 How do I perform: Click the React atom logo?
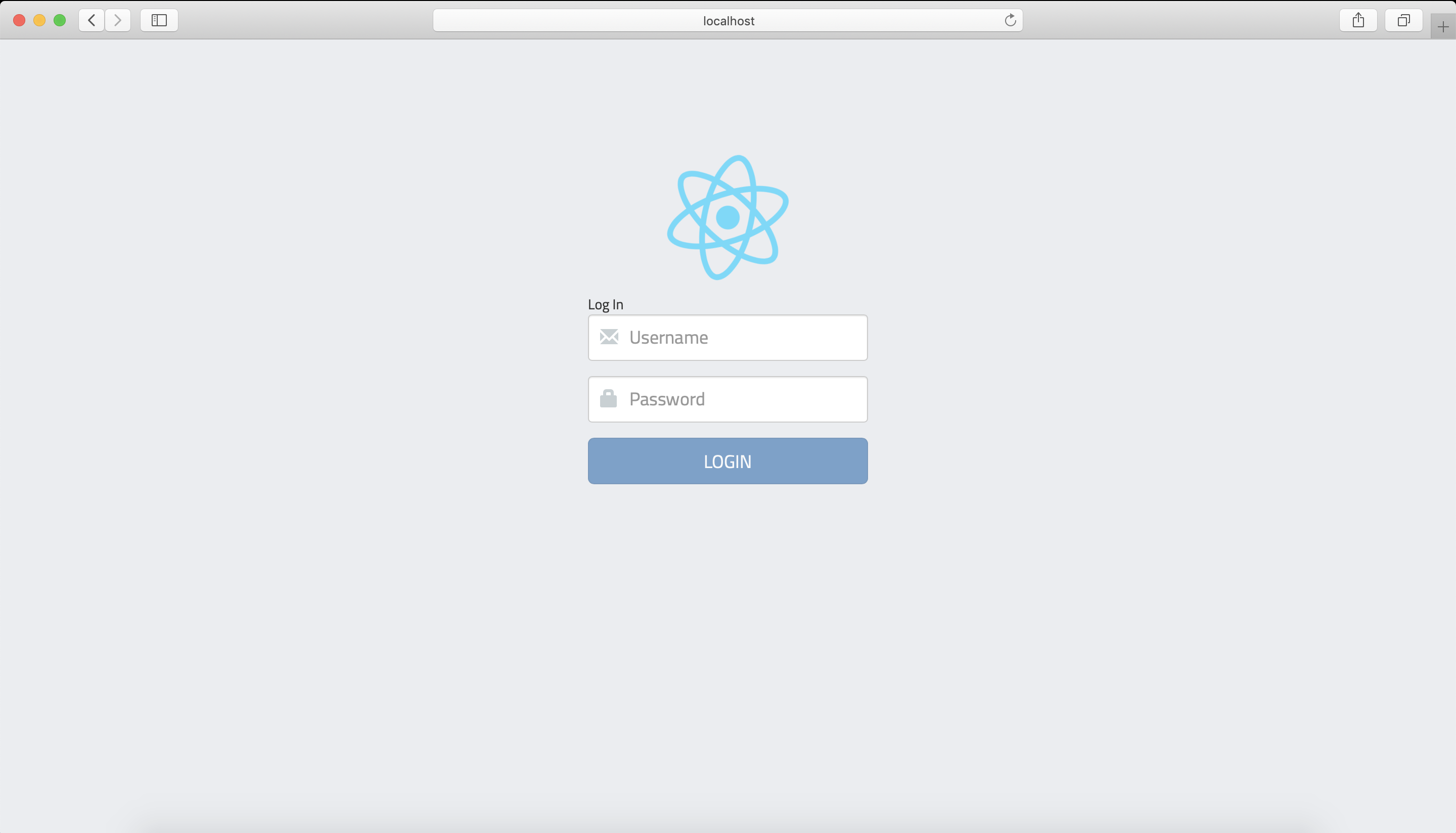pos(727,217)
